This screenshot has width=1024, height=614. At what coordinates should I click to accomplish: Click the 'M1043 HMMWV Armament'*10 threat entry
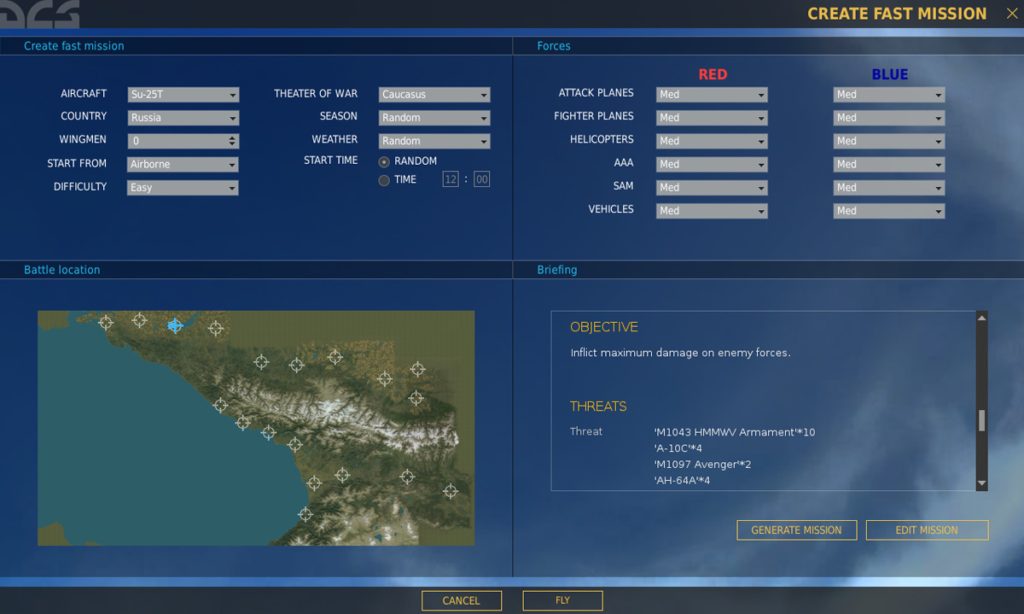[x=735, y=432]
